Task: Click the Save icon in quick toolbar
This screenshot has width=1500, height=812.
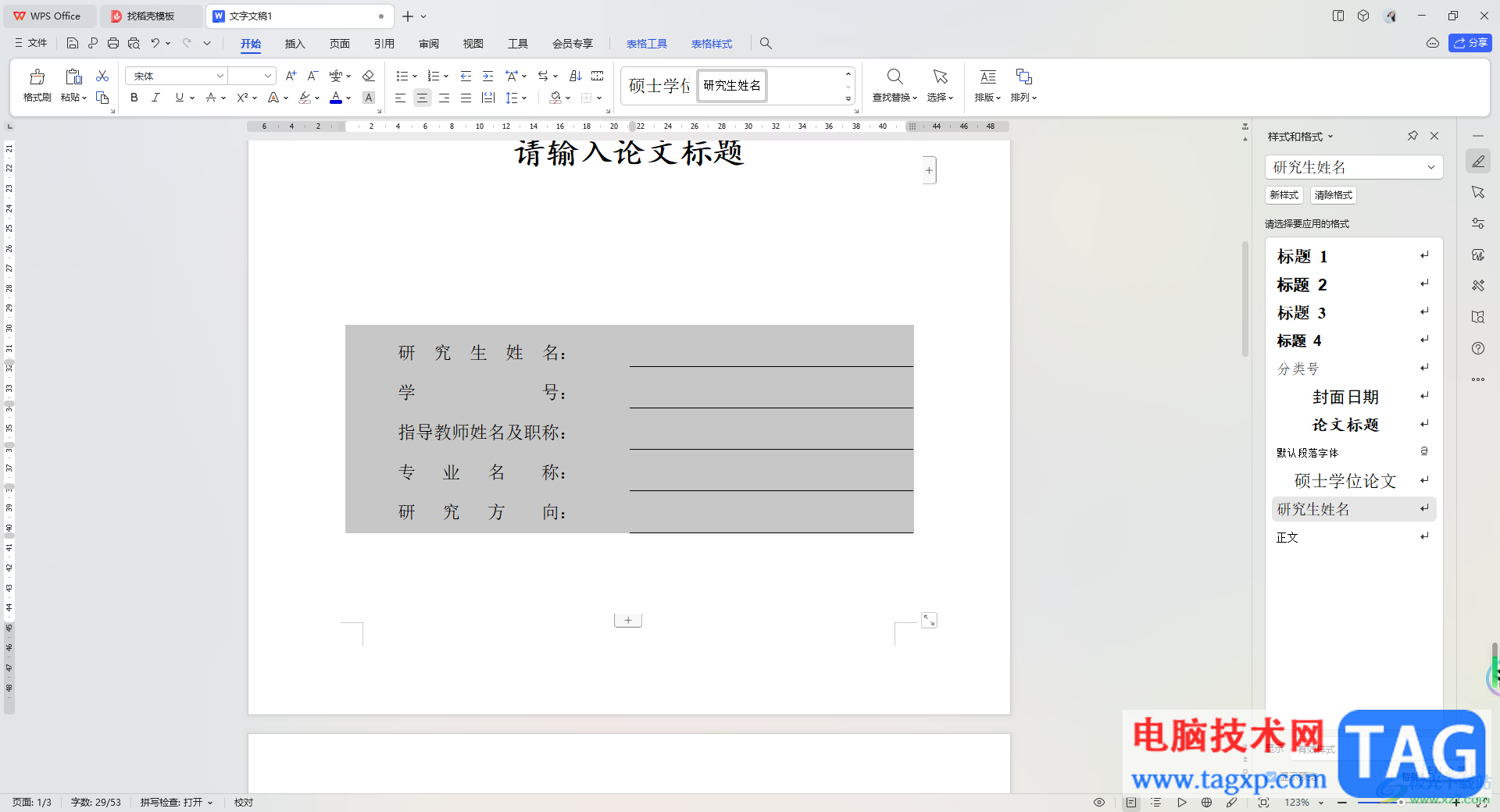Action: tap(73, 43)
